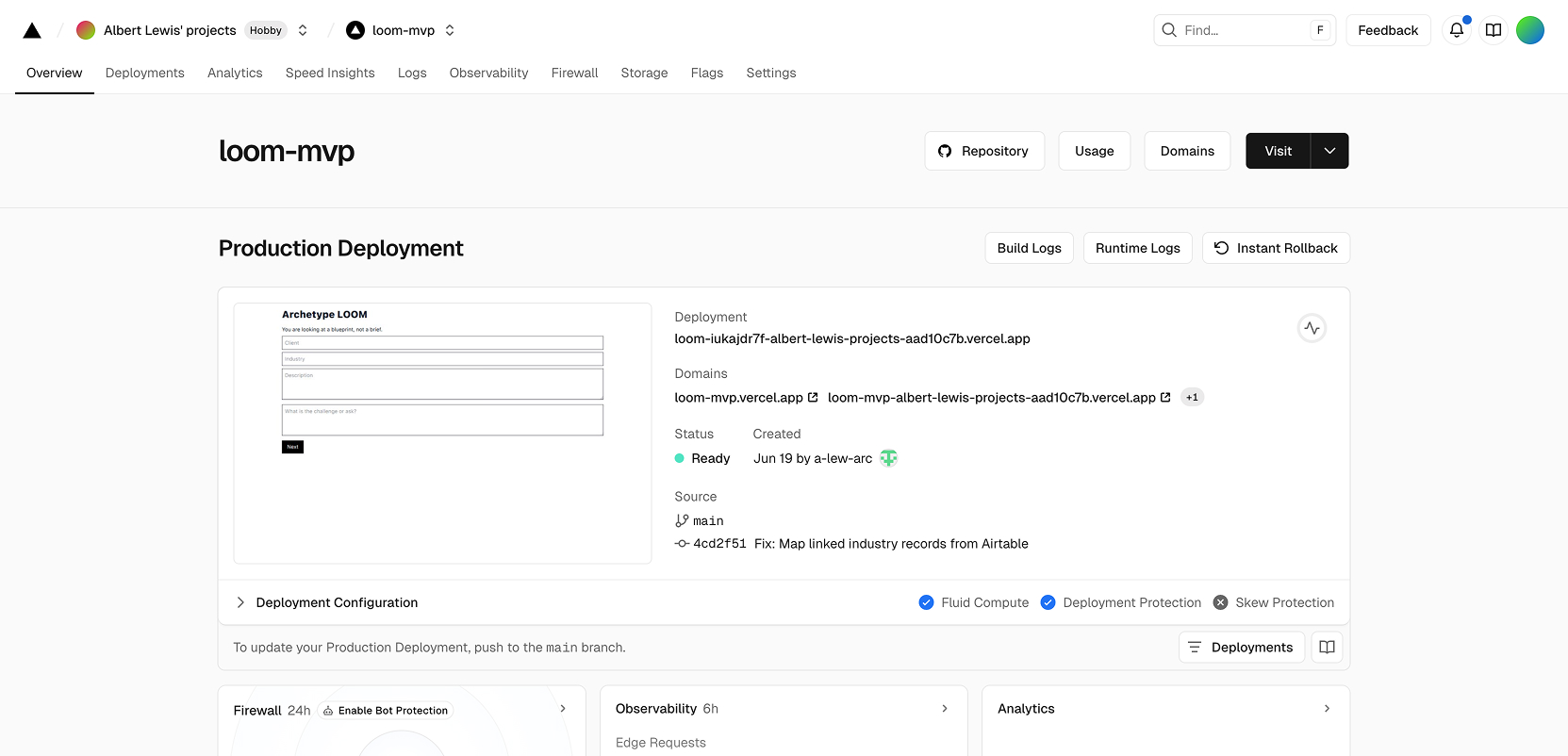Click the Feedback button
1568x756 pixels.
tap(1388, 30)
